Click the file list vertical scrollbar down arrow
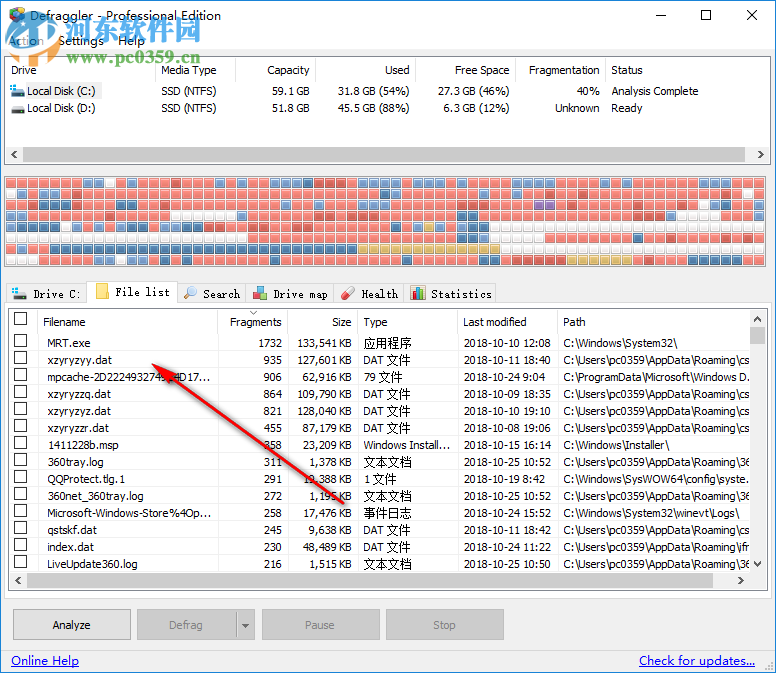 tap(757, 564)
